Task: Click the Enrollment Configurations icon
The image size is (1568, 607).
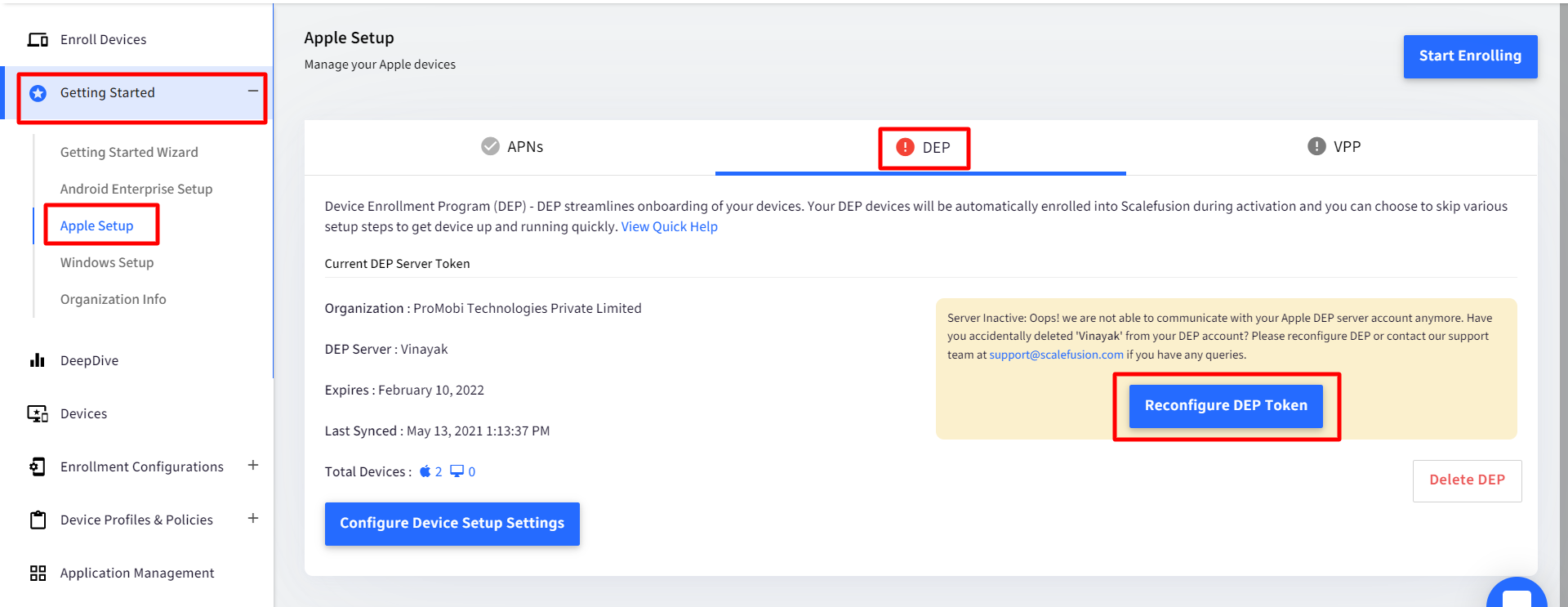Action: pyautogui.click(x=38, y=466)
